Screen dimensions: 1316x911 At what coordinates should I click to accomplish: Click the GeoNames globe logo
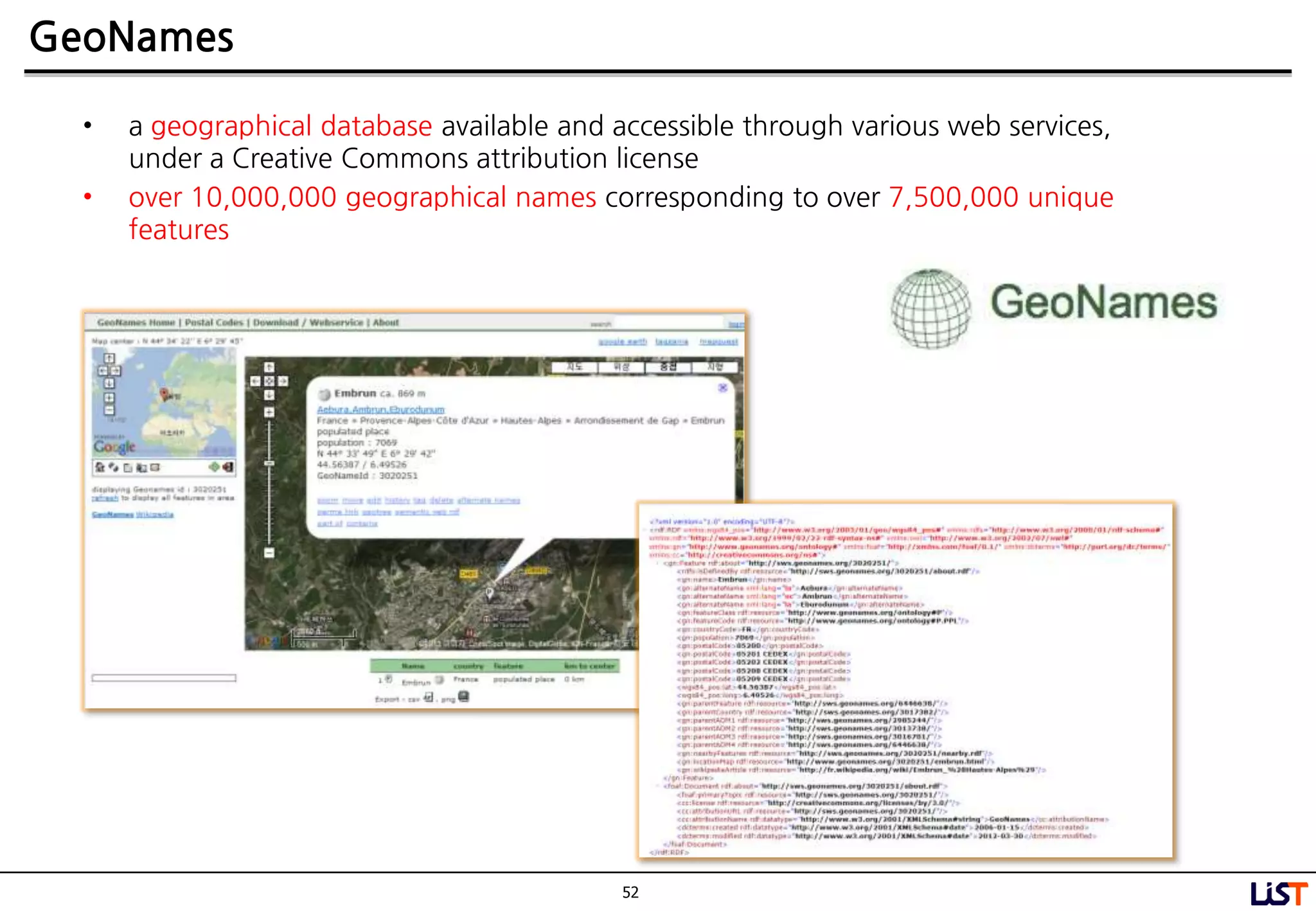930,308
